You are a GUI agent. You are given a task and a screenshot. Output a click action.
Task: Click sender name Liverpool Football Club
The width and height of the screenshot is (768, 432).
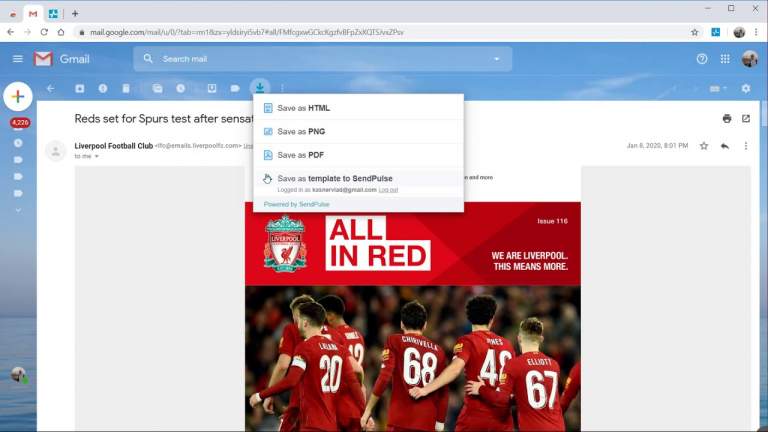click(x=114, y=146)
